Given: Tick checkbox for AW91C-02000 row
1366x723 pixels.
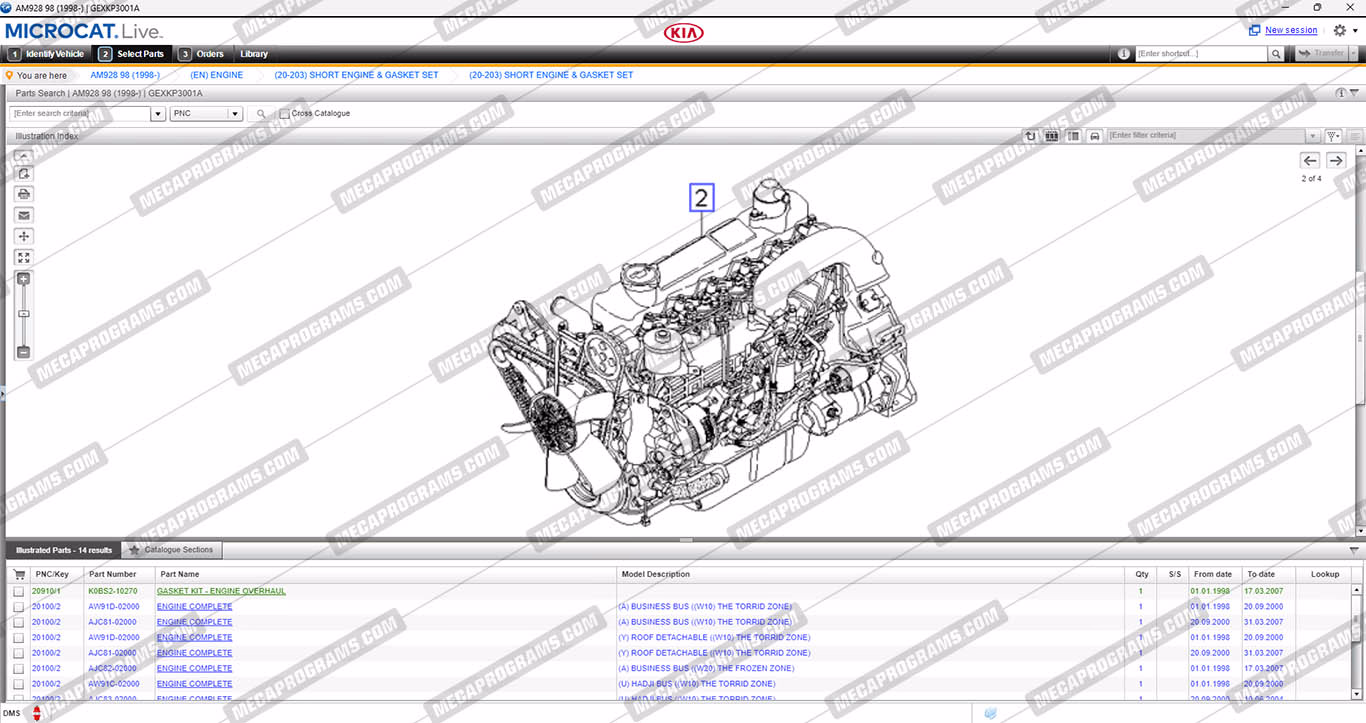Looking at the screenshot, I should [x=19, y=684].
